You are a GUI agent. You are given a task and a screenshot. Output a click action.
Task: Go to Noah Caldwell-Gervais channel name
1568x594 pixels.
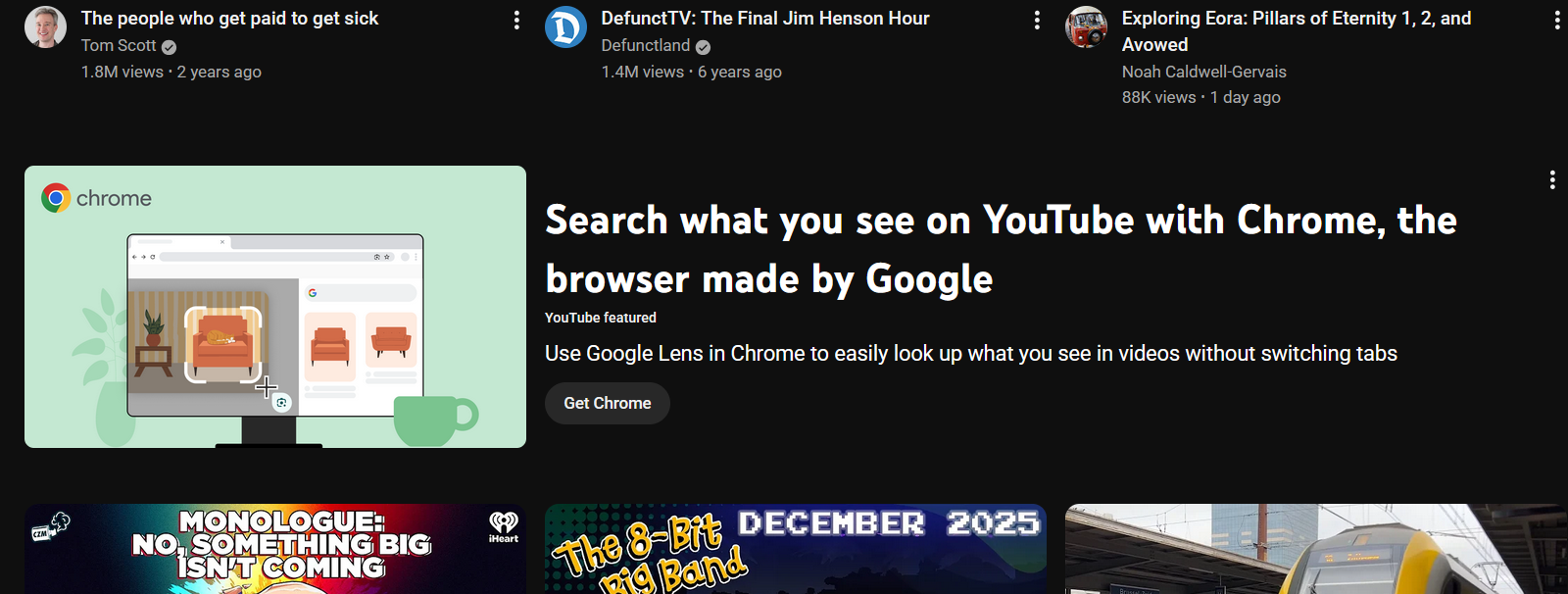click(x=1203, y=72)
